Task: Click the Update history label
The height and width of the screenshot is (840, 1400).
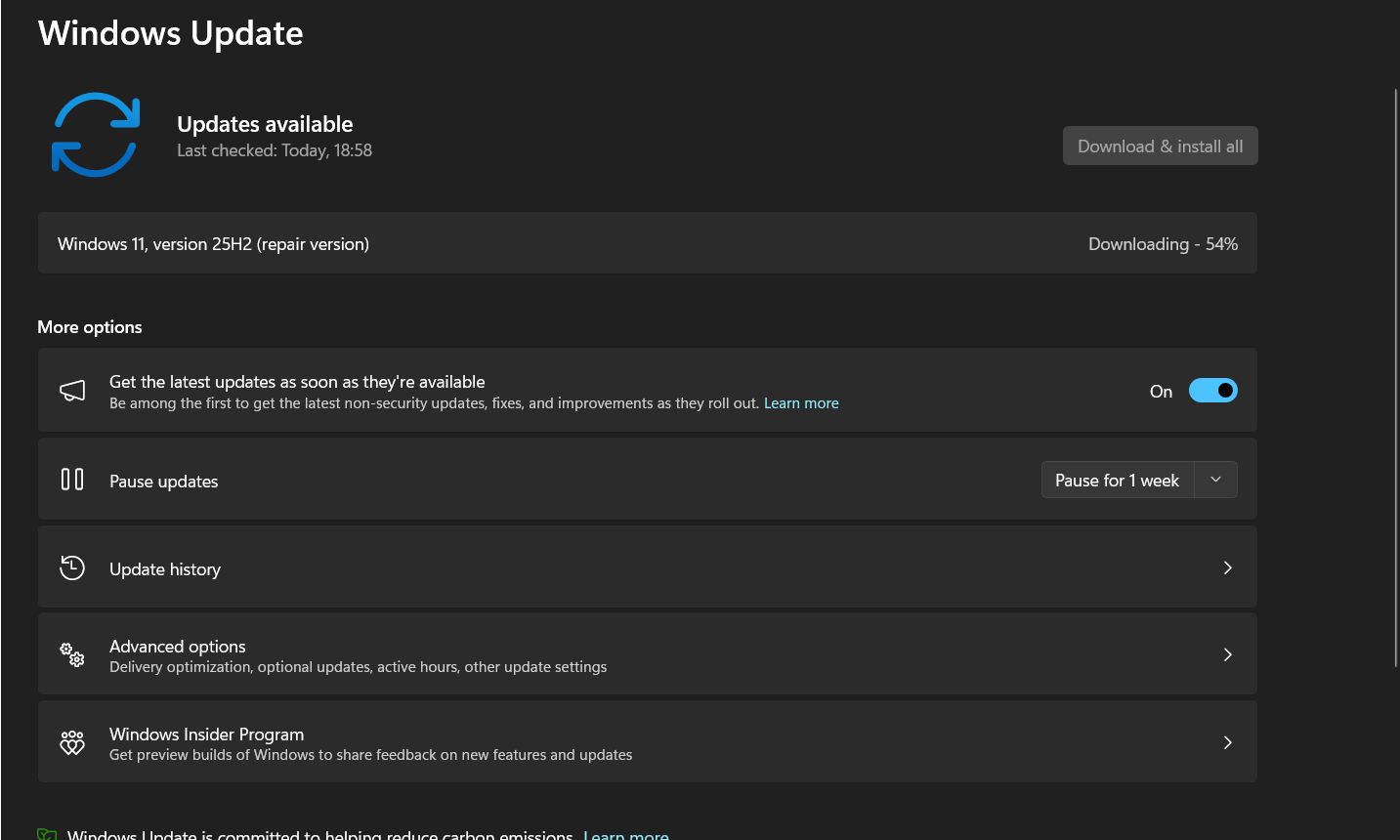Action: [165, 569]
